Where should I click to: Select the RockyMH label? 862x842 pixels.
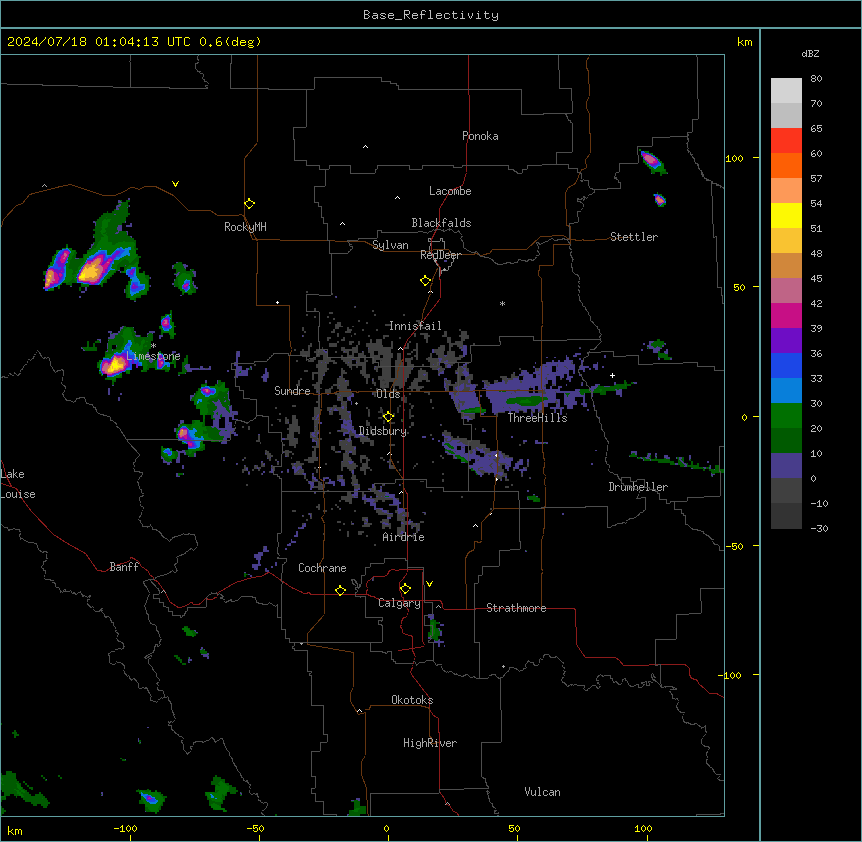pyautogui.click(x=245, y=227)
